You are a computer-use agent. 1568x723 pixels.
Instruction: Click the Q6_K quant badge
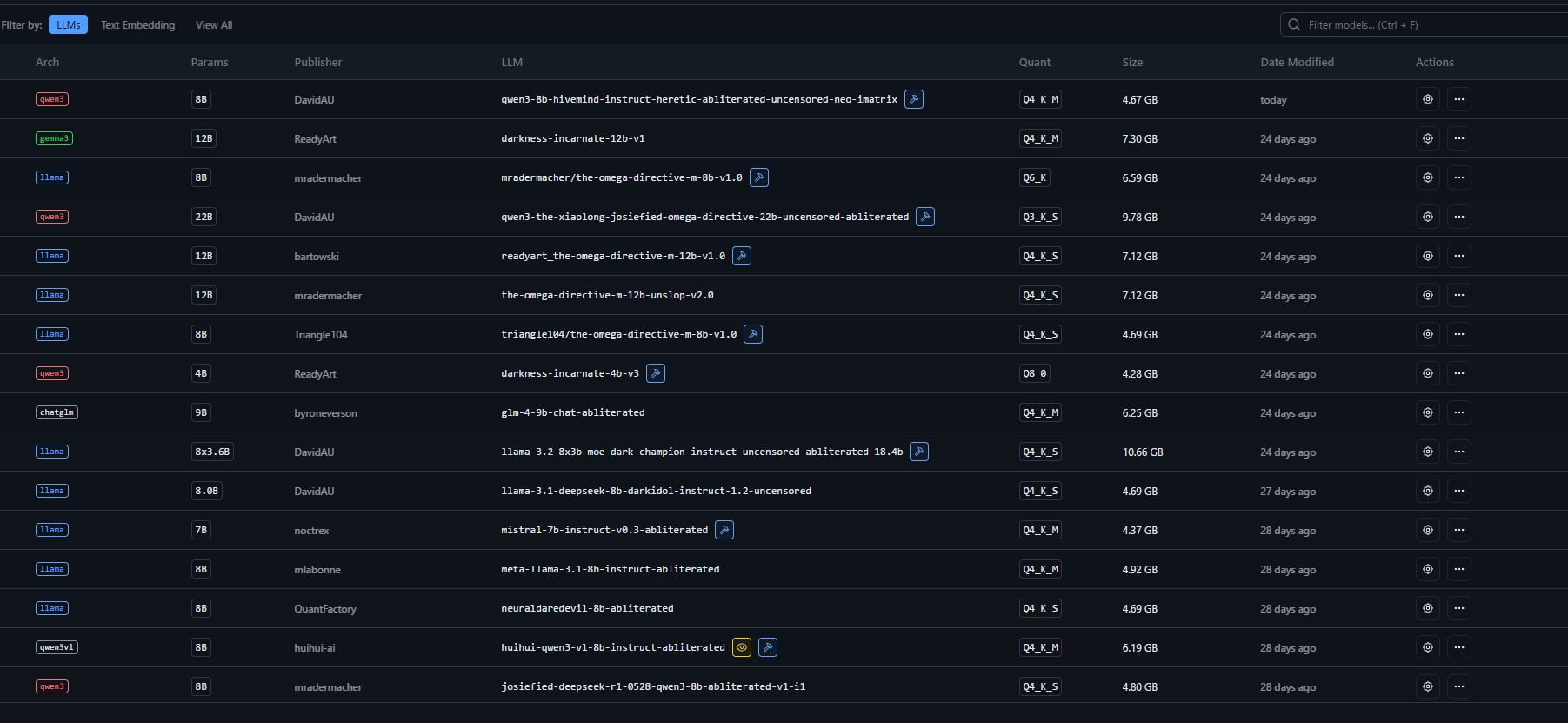pyautogui.click(x=1035, y=177)
